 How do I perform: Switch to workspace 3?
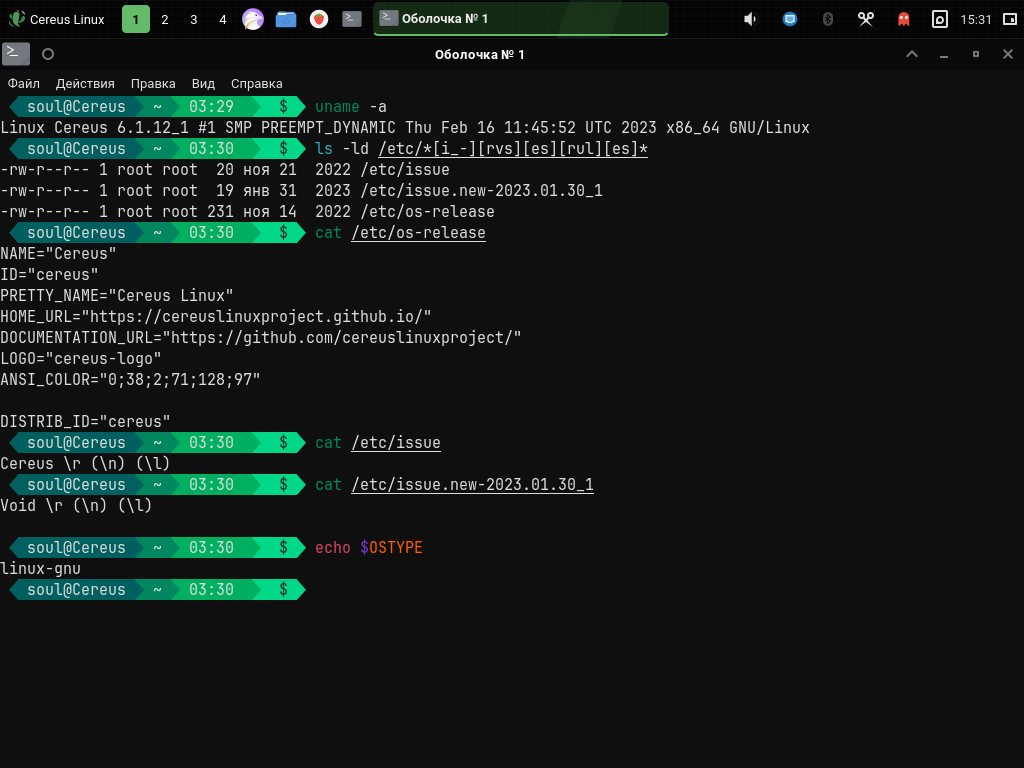(193, 20)
